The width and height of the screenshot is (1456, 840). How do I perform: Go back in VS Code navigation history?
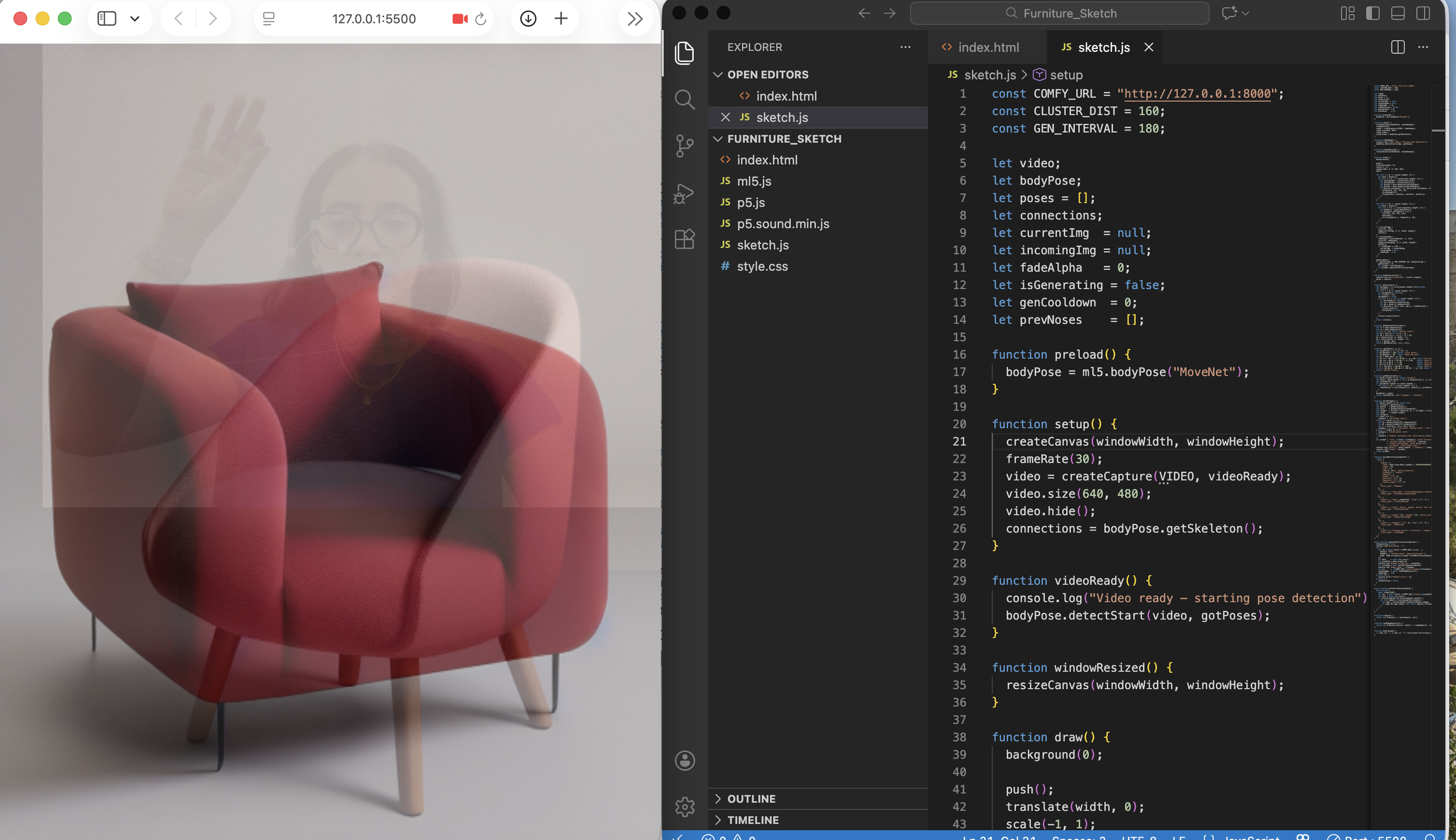pos(864,13)
